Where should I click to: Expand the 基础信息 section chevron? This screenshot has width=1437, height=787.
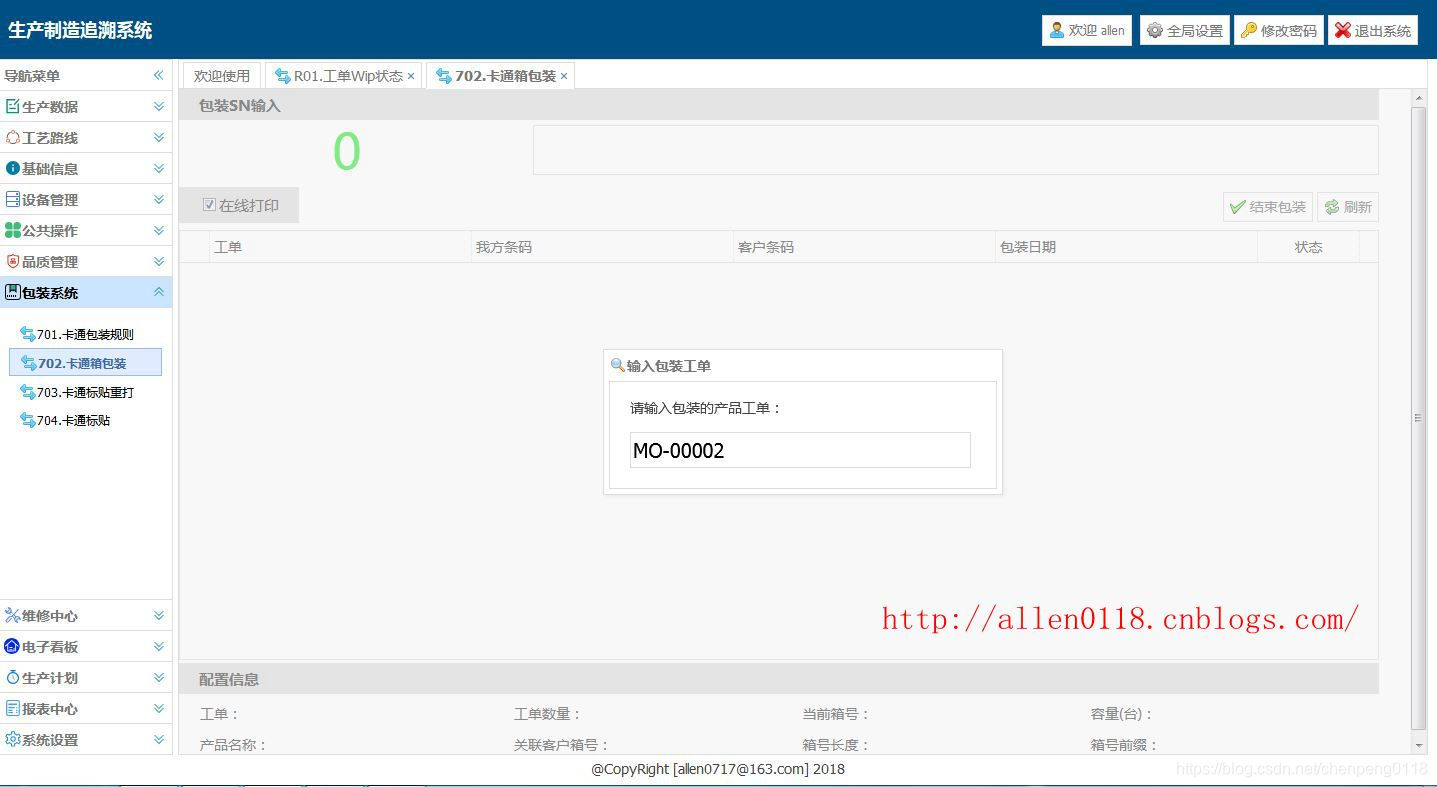(x=158, y=168)
